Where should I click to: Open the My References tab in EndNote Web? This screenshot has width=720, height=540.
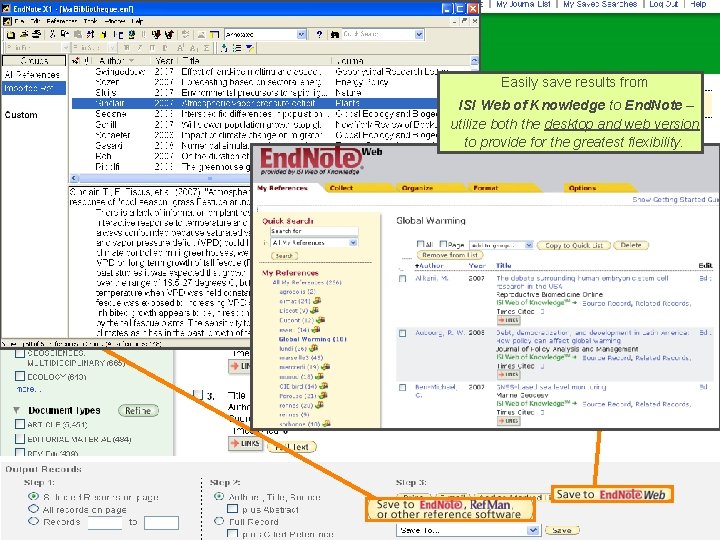pos(282,188)
